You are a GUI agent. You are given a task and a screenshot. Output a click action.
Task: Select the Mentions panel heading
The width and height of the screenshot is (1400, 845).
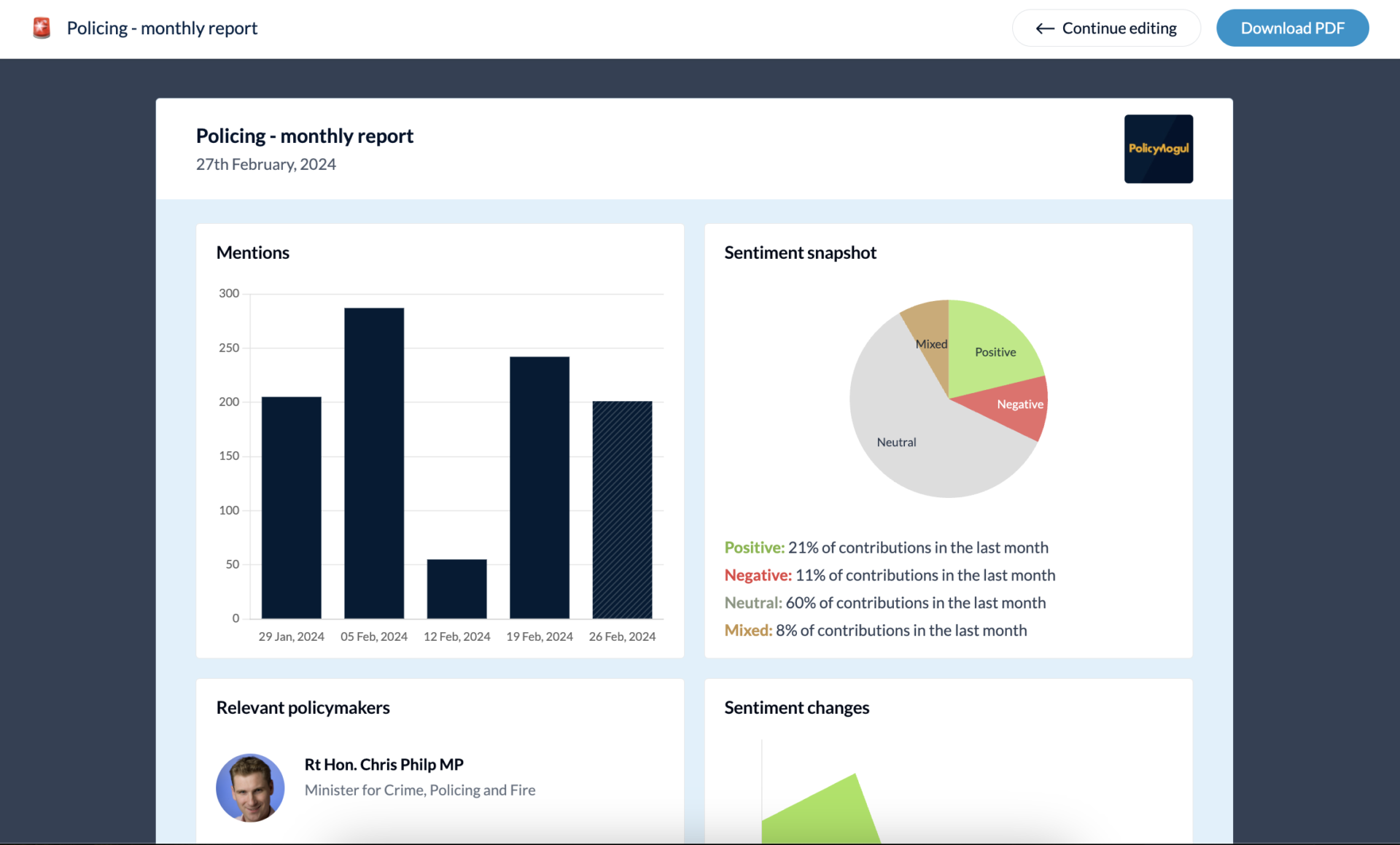click(252, 252)
